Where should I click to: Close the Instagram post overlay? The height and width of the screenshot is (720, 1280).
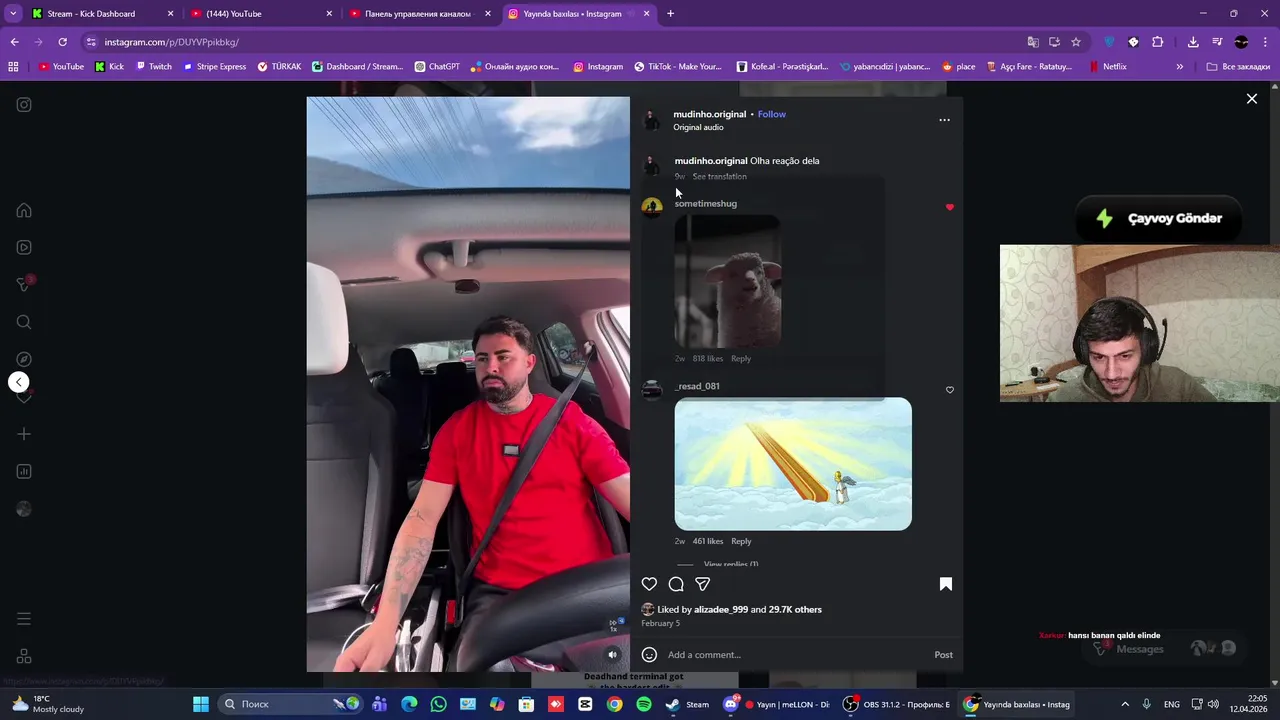(1251, 98)
